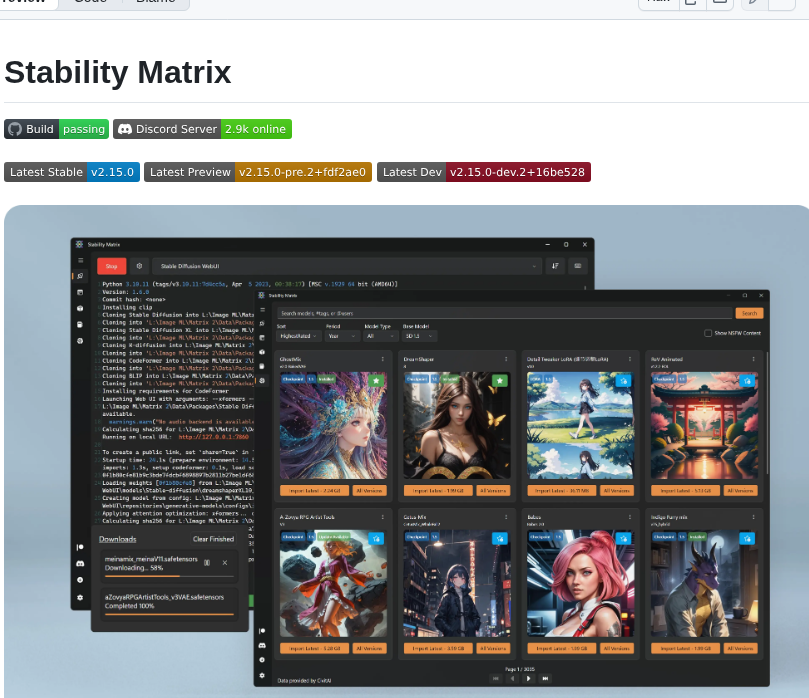Go to the next page of models
The image size is (809, 698).
pyautogui.click(x=528, y=678)
